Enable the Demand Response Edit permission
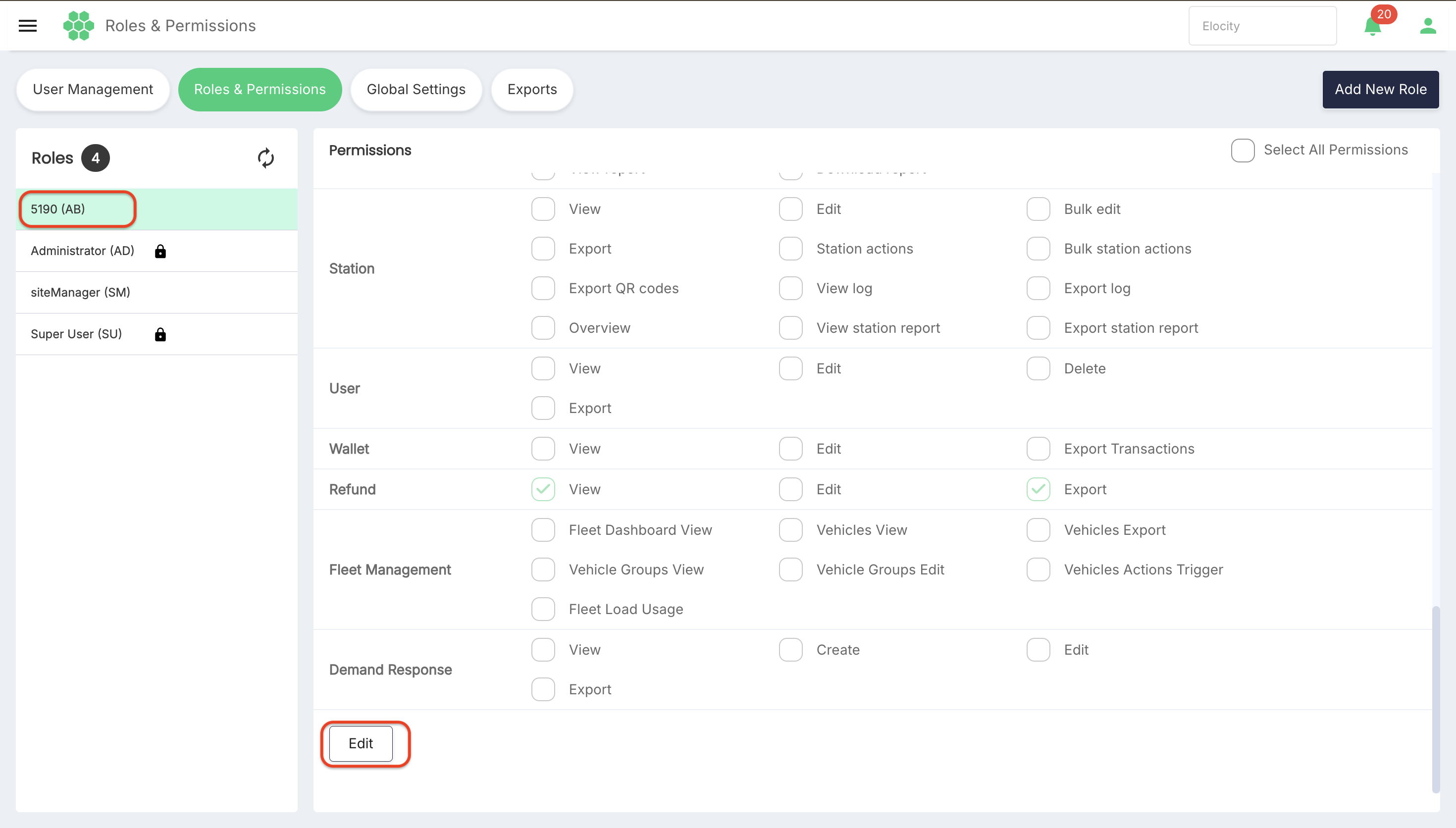 coord(1038,650)
